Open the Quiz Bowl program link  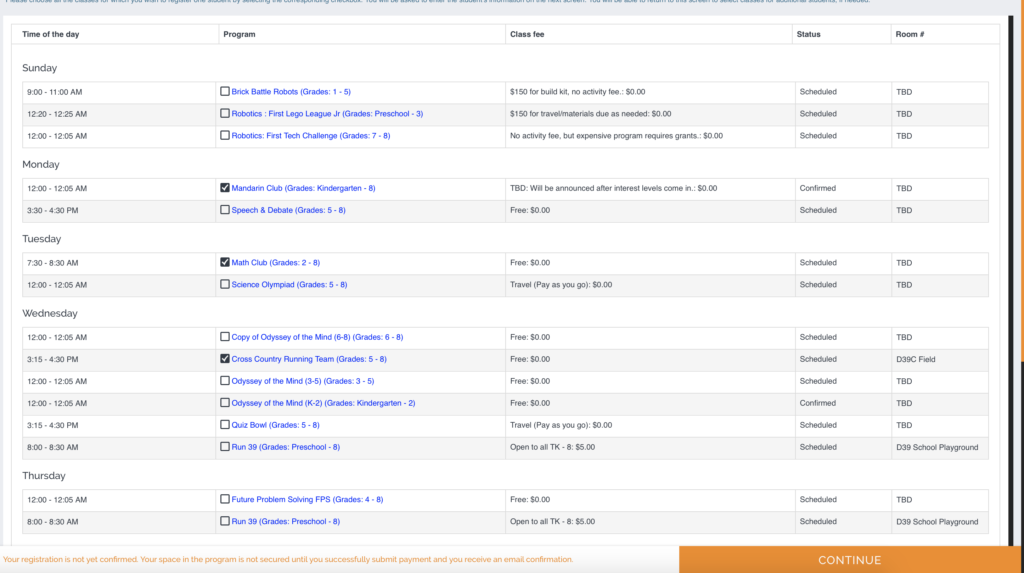[276, 425]
